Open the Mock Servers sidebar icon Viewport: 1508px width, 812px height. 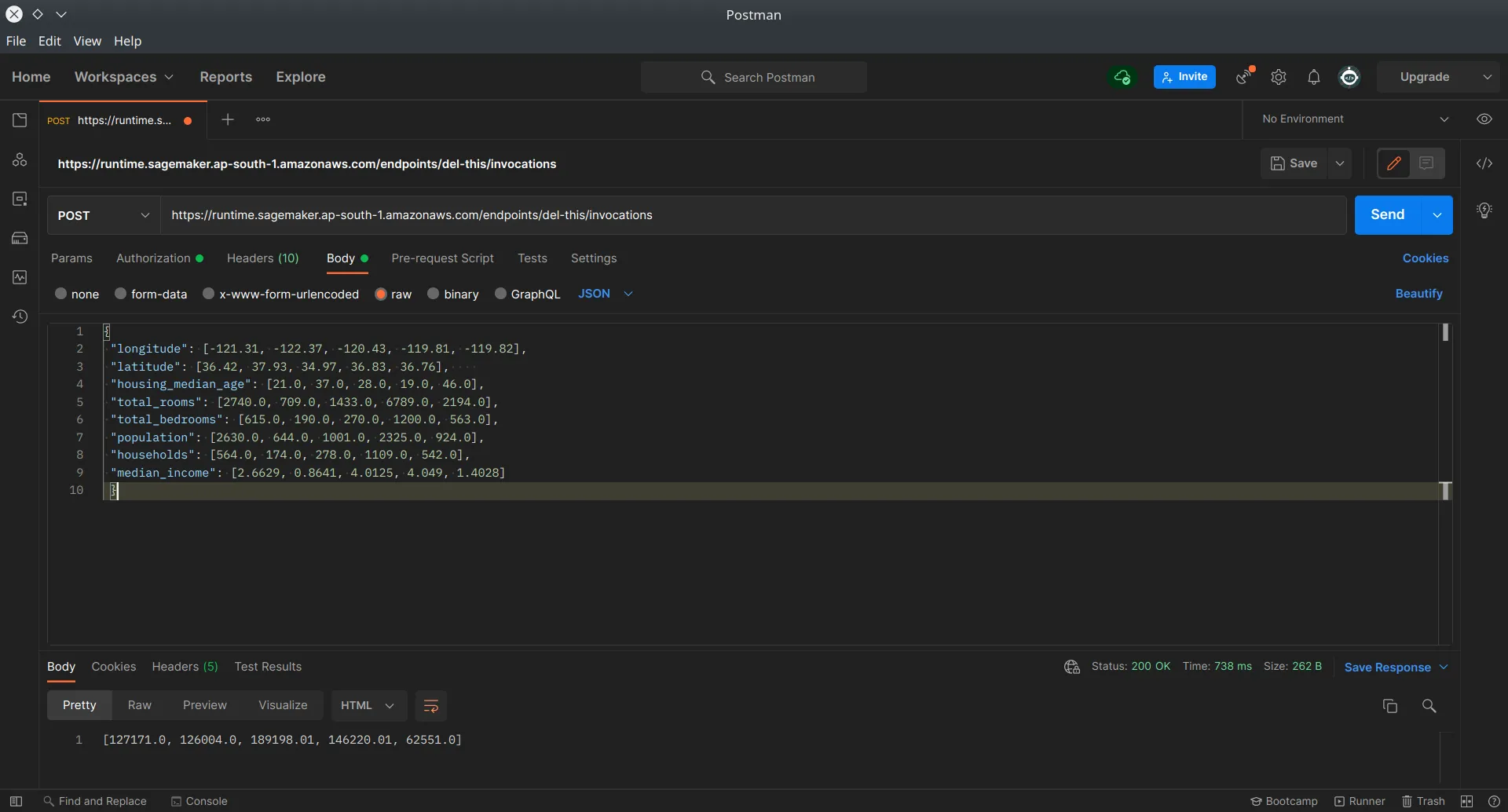click(x=20, y=238)
